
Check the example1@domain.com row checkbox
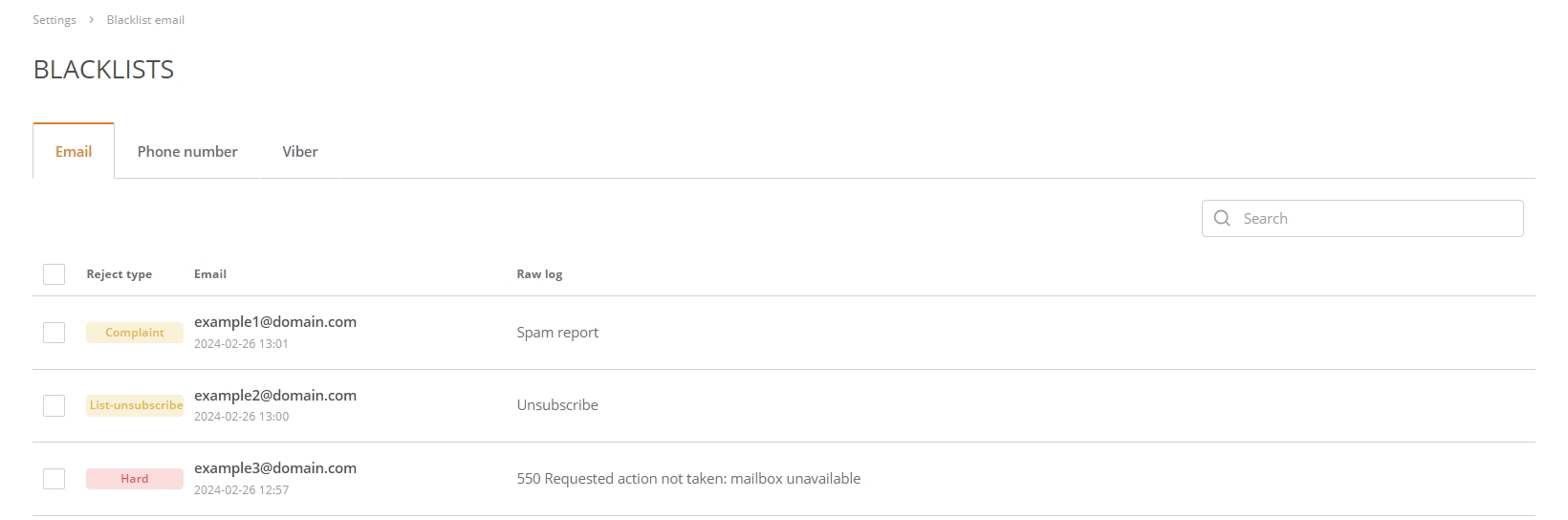click(54, 333)
